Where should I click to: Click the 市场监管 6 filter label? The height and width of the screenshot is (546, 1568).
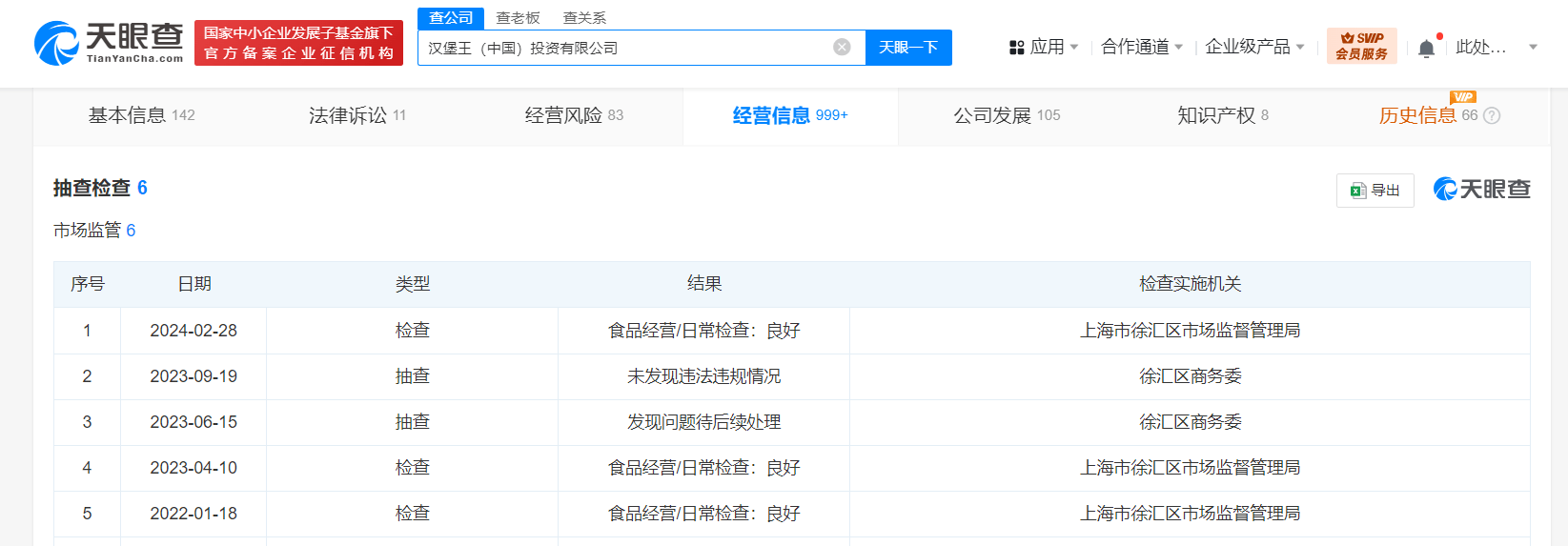(x=94, y=231)
